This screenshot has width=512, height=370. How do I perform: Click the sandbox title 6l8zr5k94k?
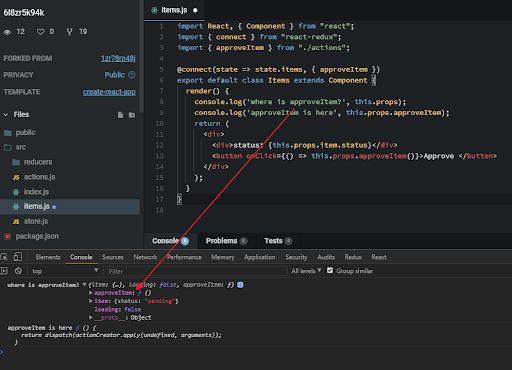[24, 13]
